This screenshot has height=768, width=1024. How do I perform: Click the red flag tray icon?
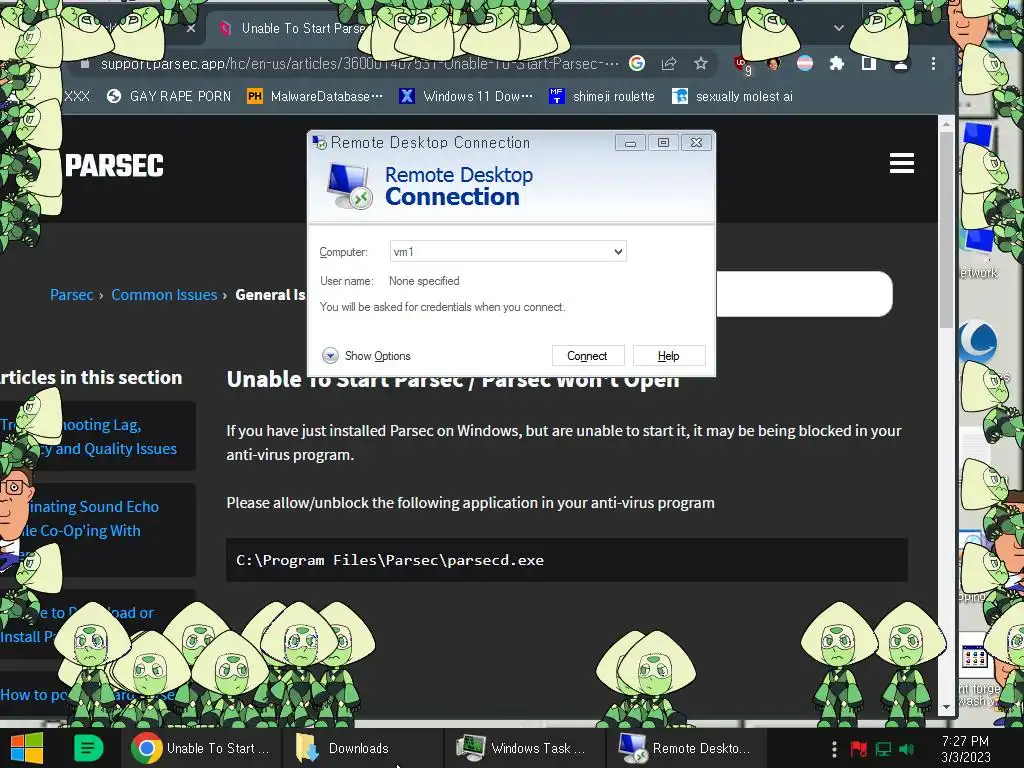pos(859,749)
